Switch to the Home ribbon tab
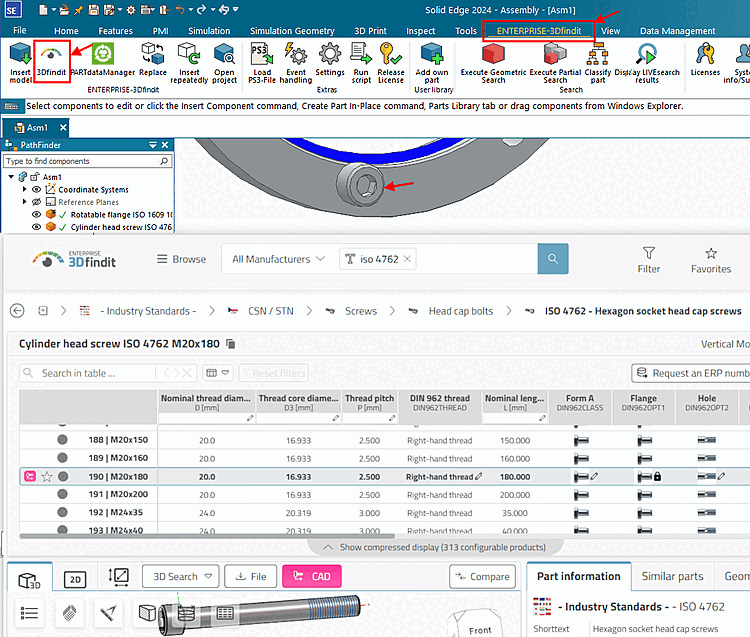This screenshot has width=750, height=637. pos(66,31)
